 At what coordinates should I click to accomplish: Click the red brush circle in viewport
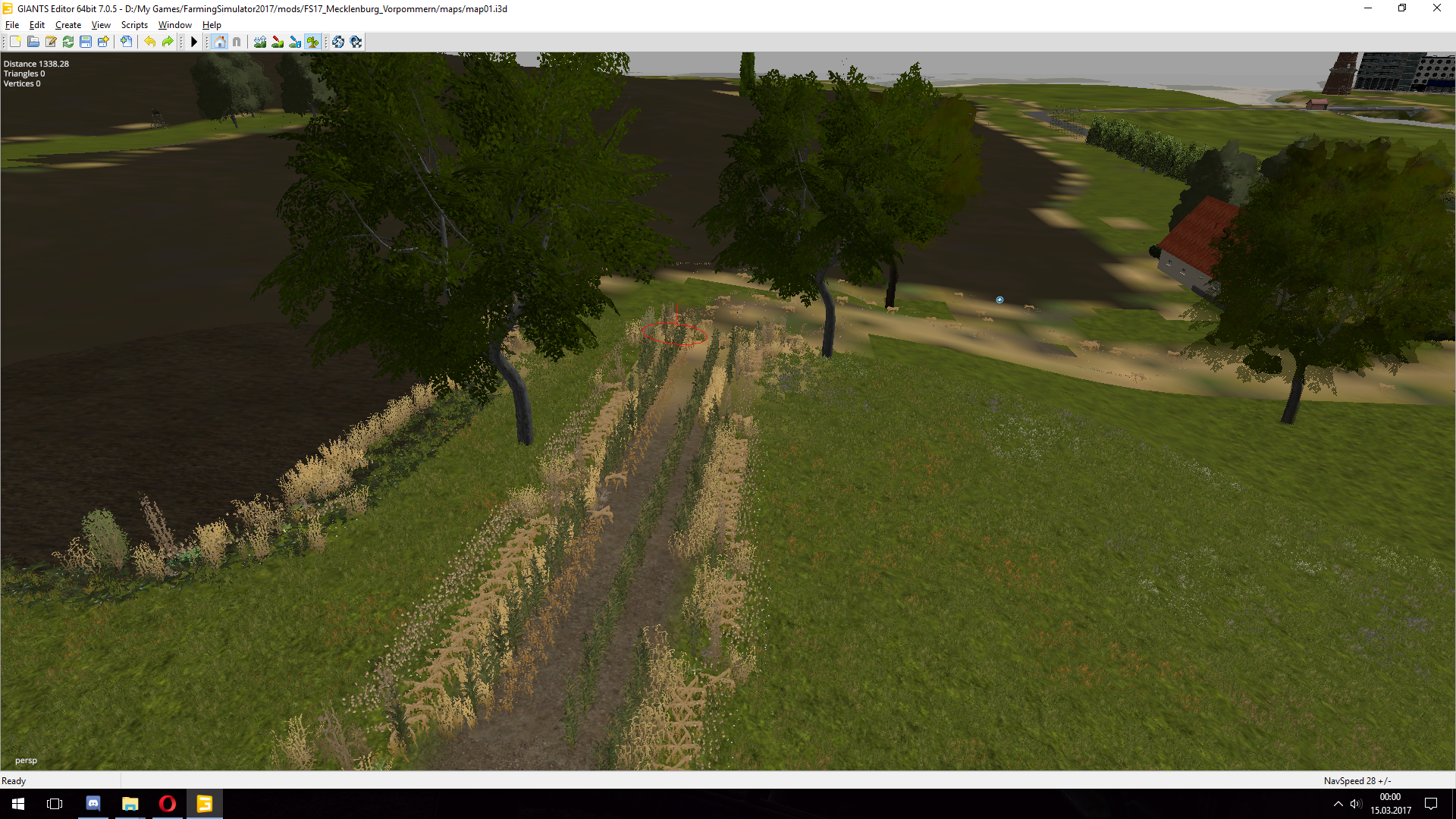coord(674,334)
